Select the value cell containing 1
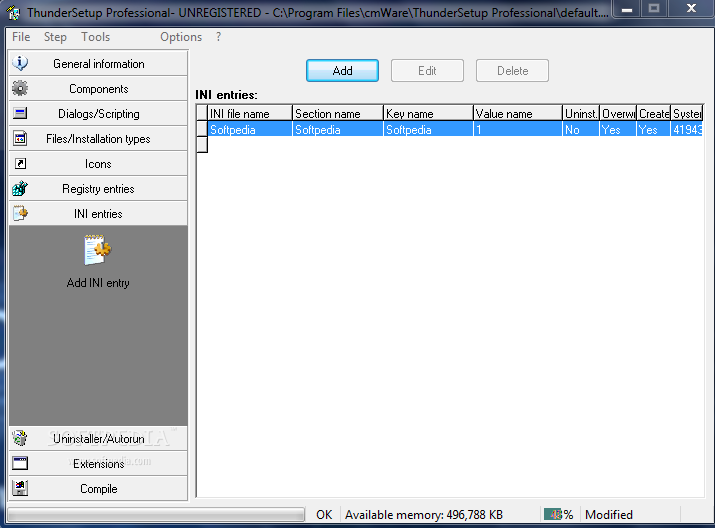715x528 pixels. (x=518, y=129)
